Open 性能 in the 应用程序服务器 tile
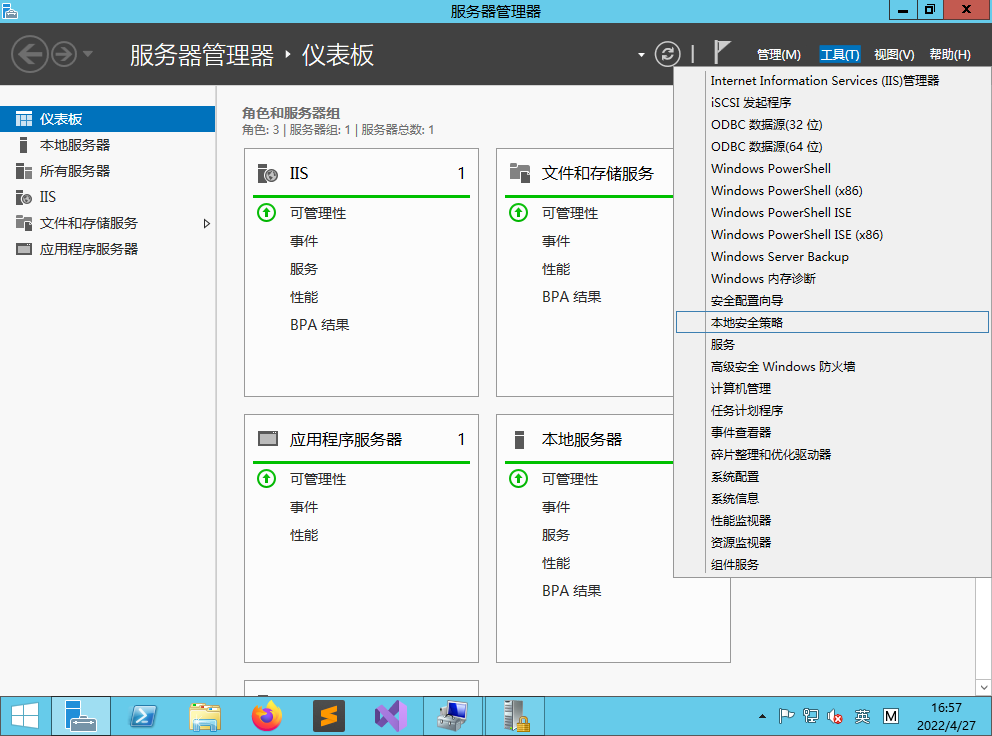This screenshot has width=992, height=736. tap(304, 535)
